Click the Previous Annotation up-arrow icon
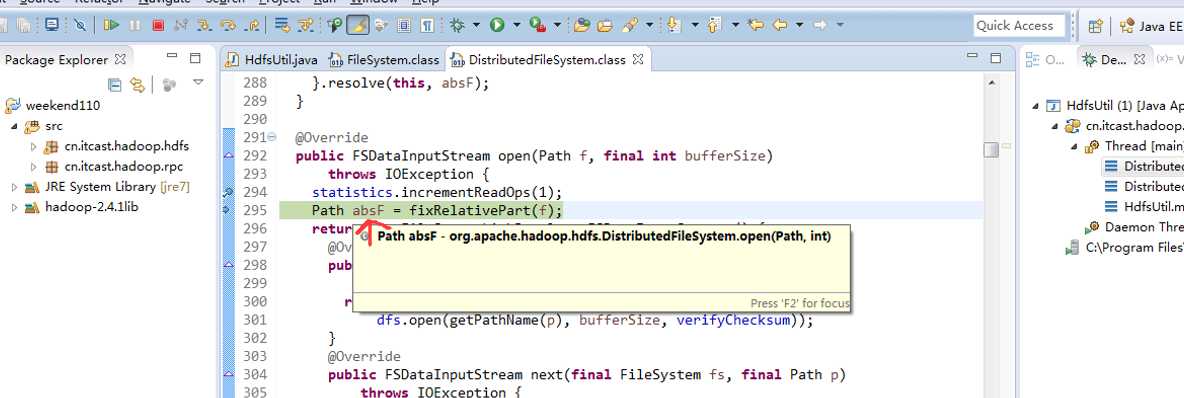The width and height of the screenshot is (1184, 398). click(x=714, y=25)
